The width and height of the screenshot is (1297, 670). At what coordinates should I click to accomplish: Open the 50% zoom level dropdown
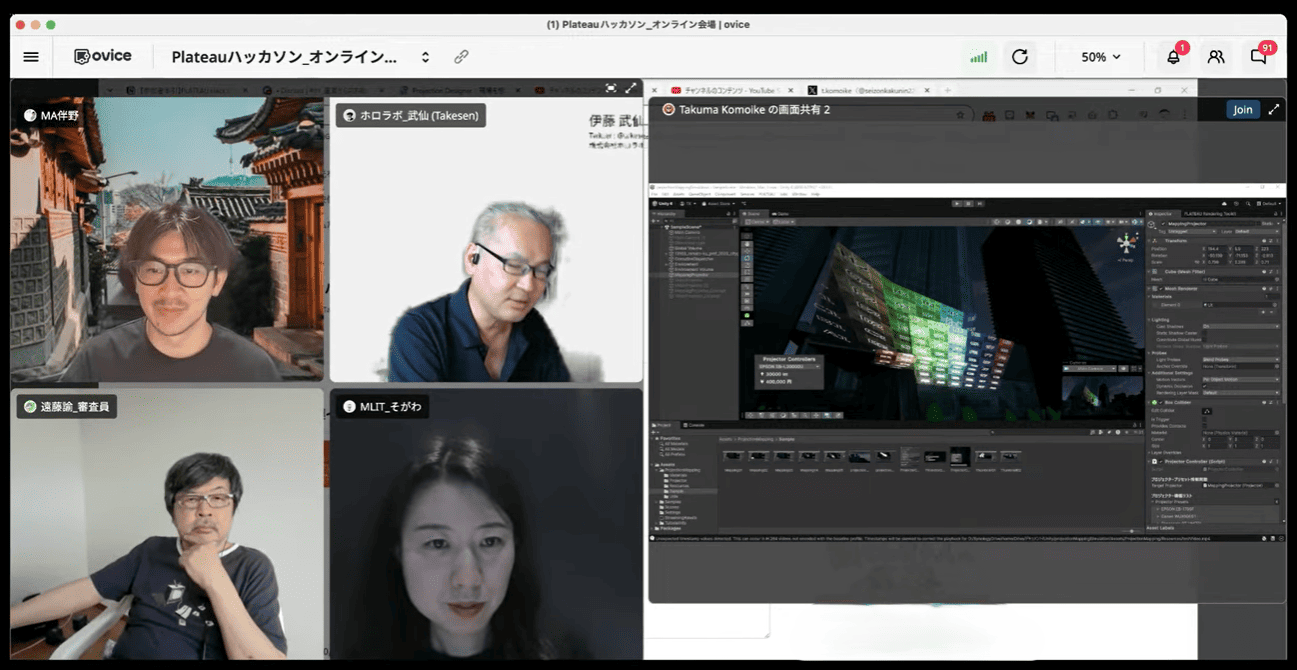(x=1100, y=57)
